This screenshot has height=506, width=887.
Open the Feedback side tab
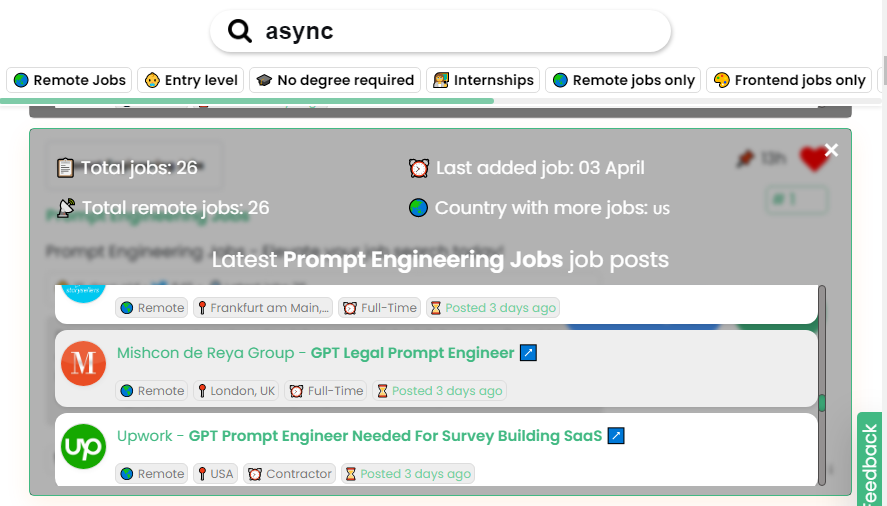click(870, 460)
